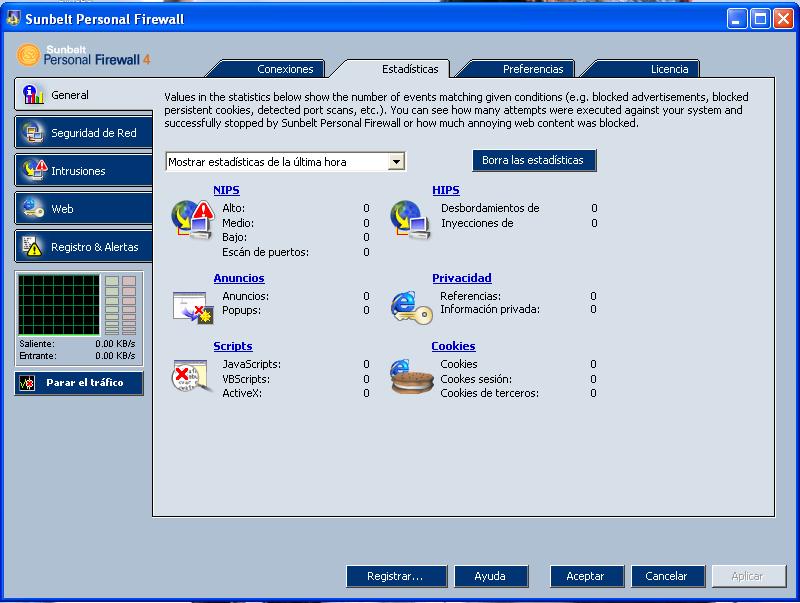Confirm with the Aceptar button

(x=586, y=576)
